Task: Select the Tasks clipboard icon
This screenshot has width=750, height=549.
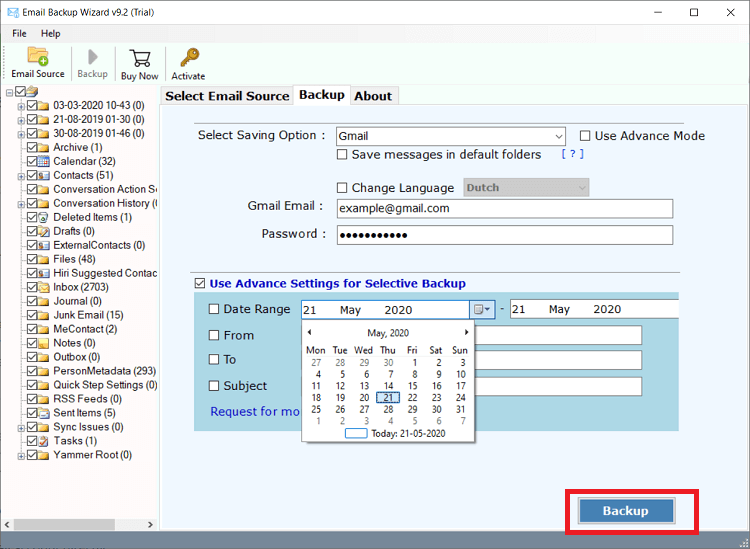Action: pyautogui.click(x=44, y=441)
